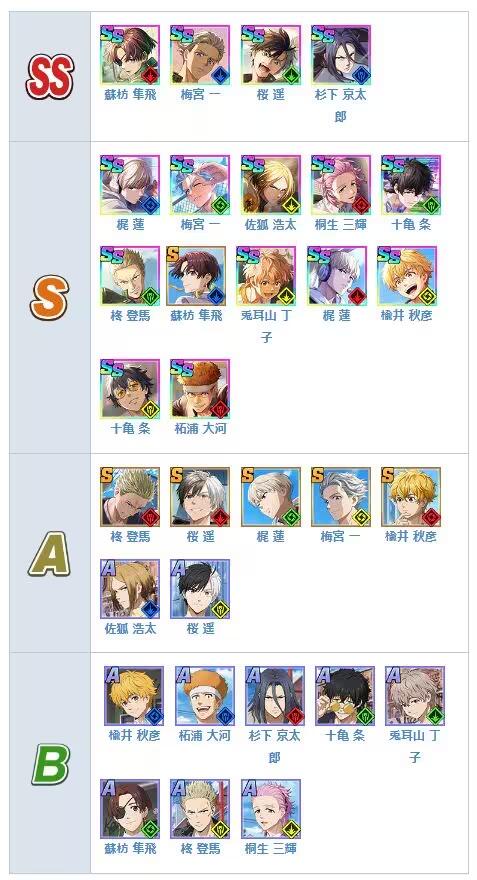Select the 柘浦 大河 SS-rarity headband portrait

click(200, 389)
